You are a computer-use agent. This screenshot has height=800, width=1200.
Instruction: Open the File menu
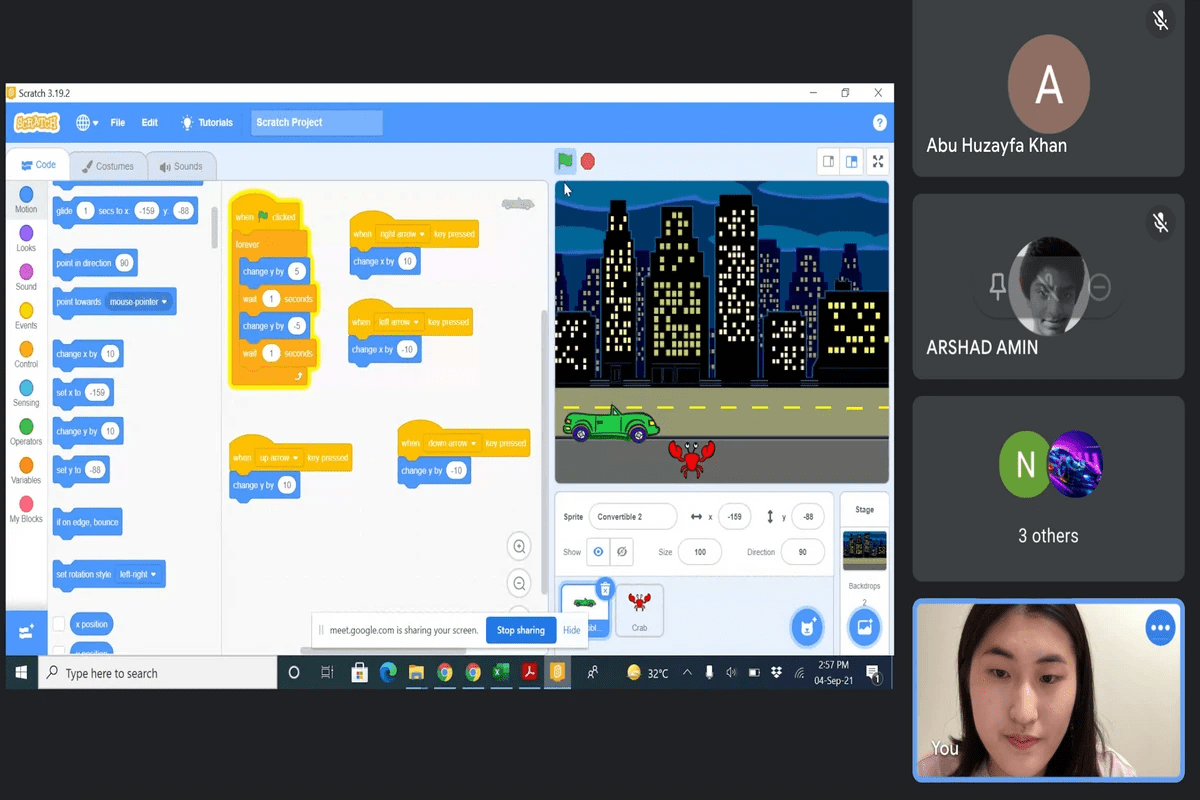(x=118, y=123)
